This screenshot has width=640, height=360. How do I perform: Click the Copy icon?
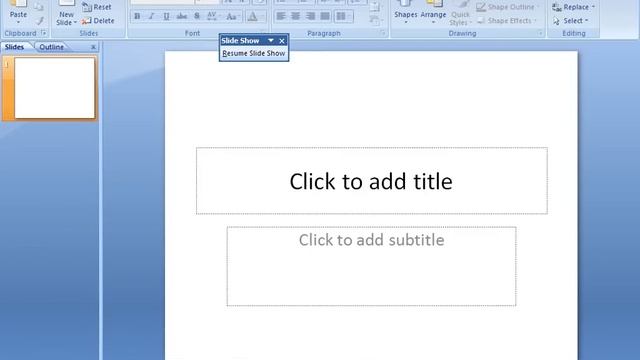coord(39,6)
